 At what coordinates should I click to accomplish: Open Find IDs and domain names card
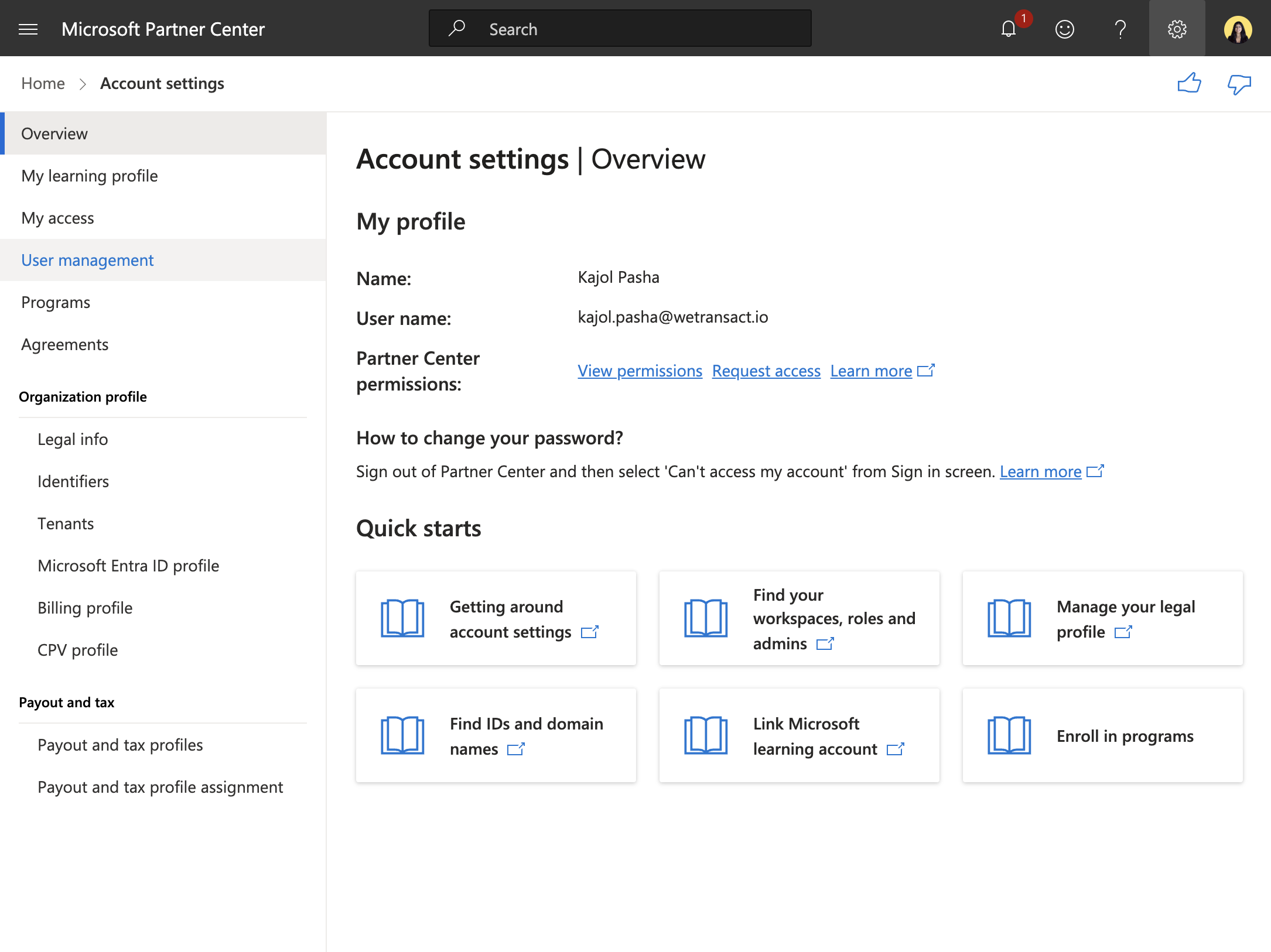496,735
